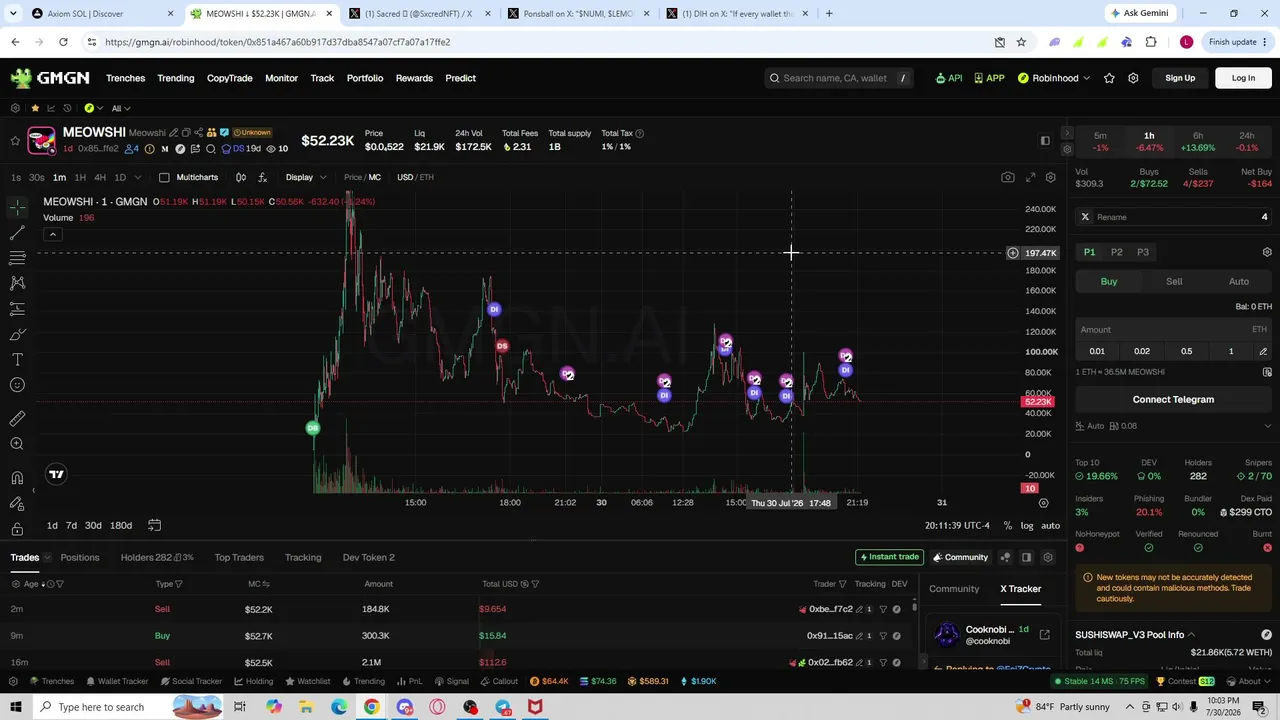Open Windows Task View button
Viewport: 1280px width, 720px height.
tap(240, 707)
